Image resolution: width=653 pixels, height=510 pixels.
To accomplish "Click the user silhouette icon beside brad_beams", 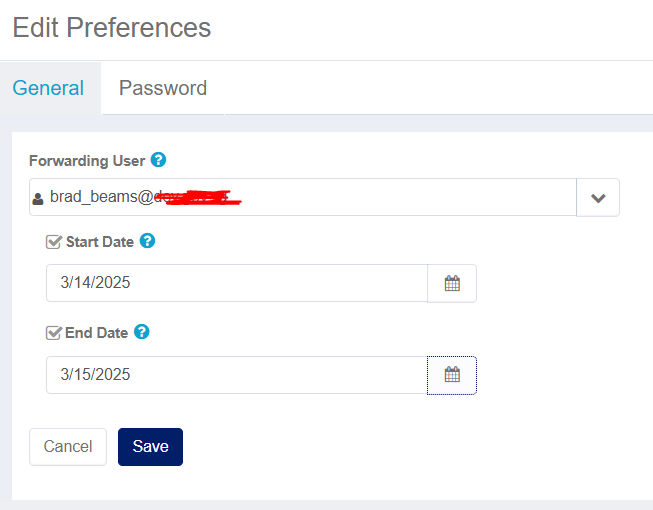I will click(x=38, y=199).
